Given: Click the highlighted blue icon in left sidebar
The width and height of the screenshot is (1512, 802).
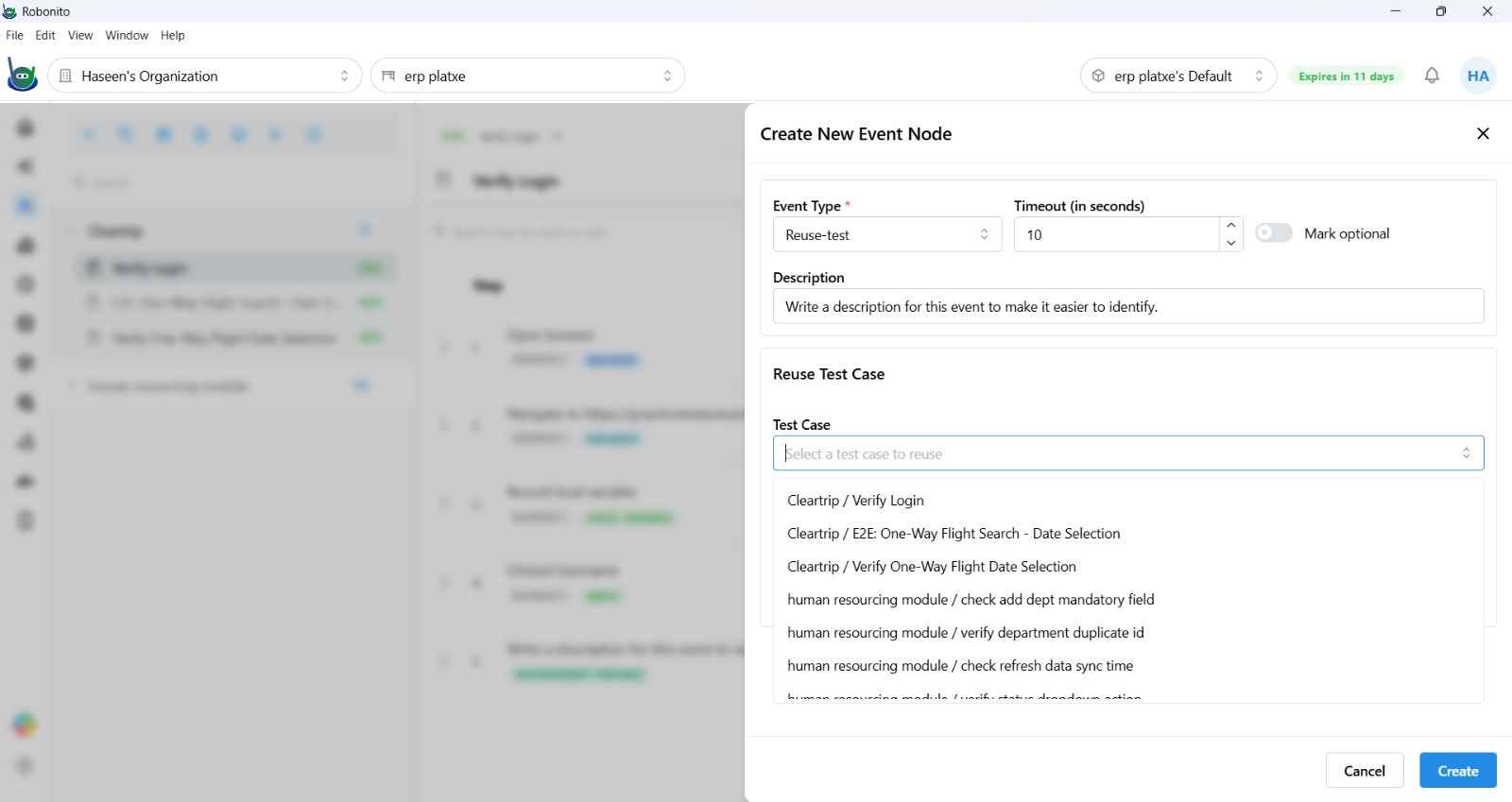Looking at the screenshot, I should (26, 206).
